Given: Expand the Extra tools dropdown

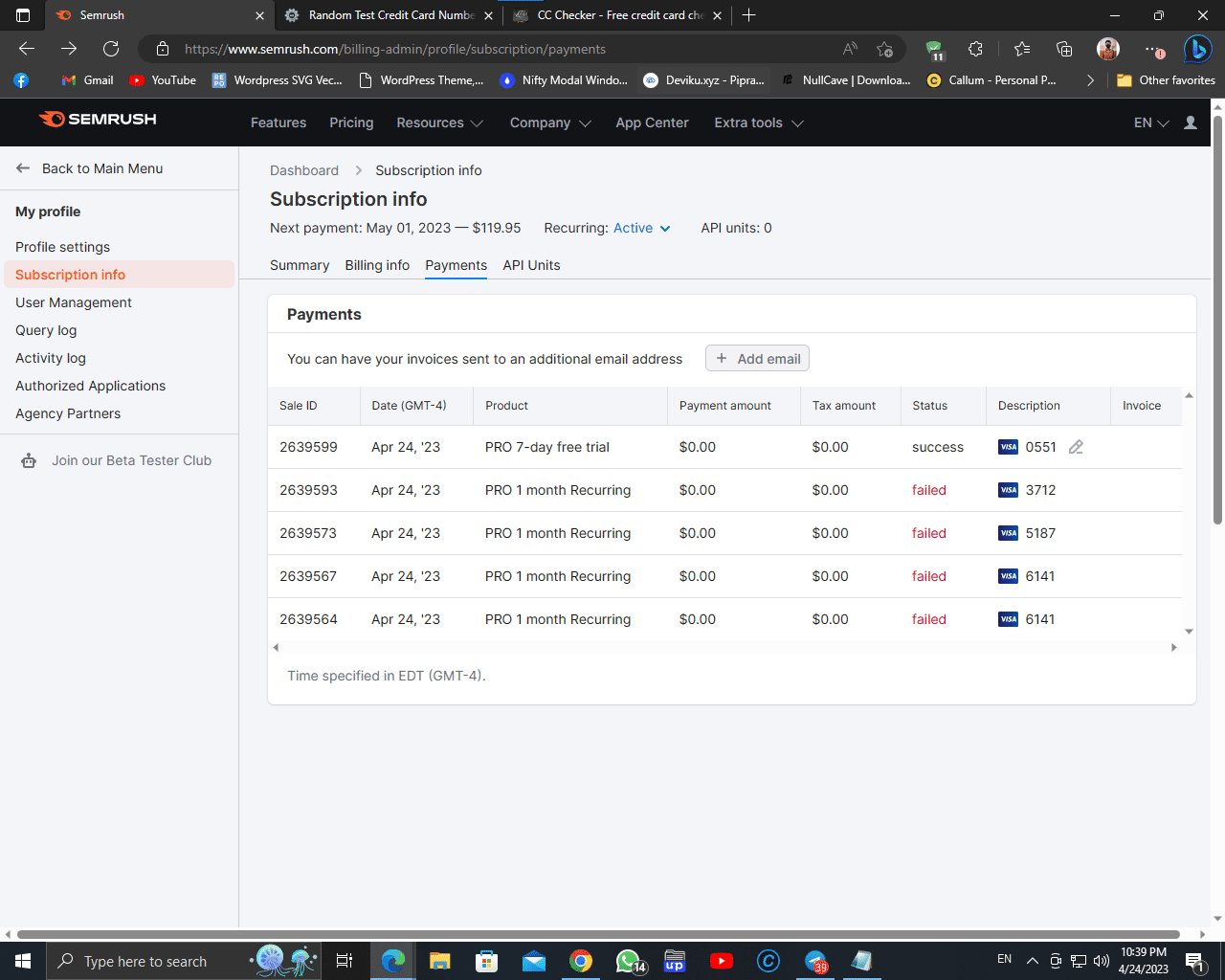Looking at the screenshot, I should [x=758, y=122].
